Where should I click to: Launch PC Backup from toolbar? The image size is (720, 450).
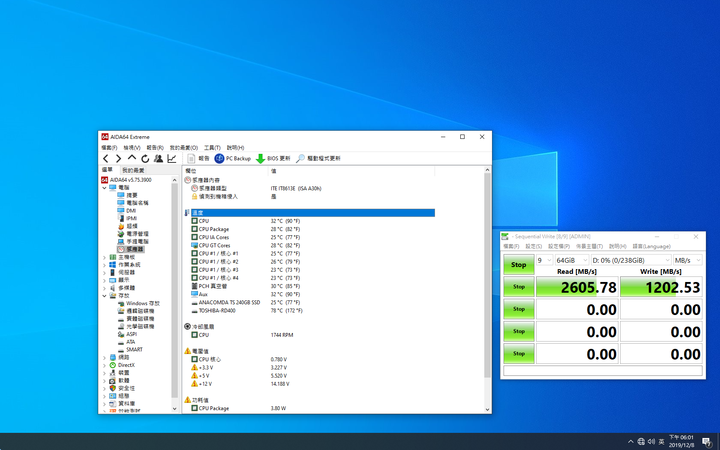click(x=233, y=158)
